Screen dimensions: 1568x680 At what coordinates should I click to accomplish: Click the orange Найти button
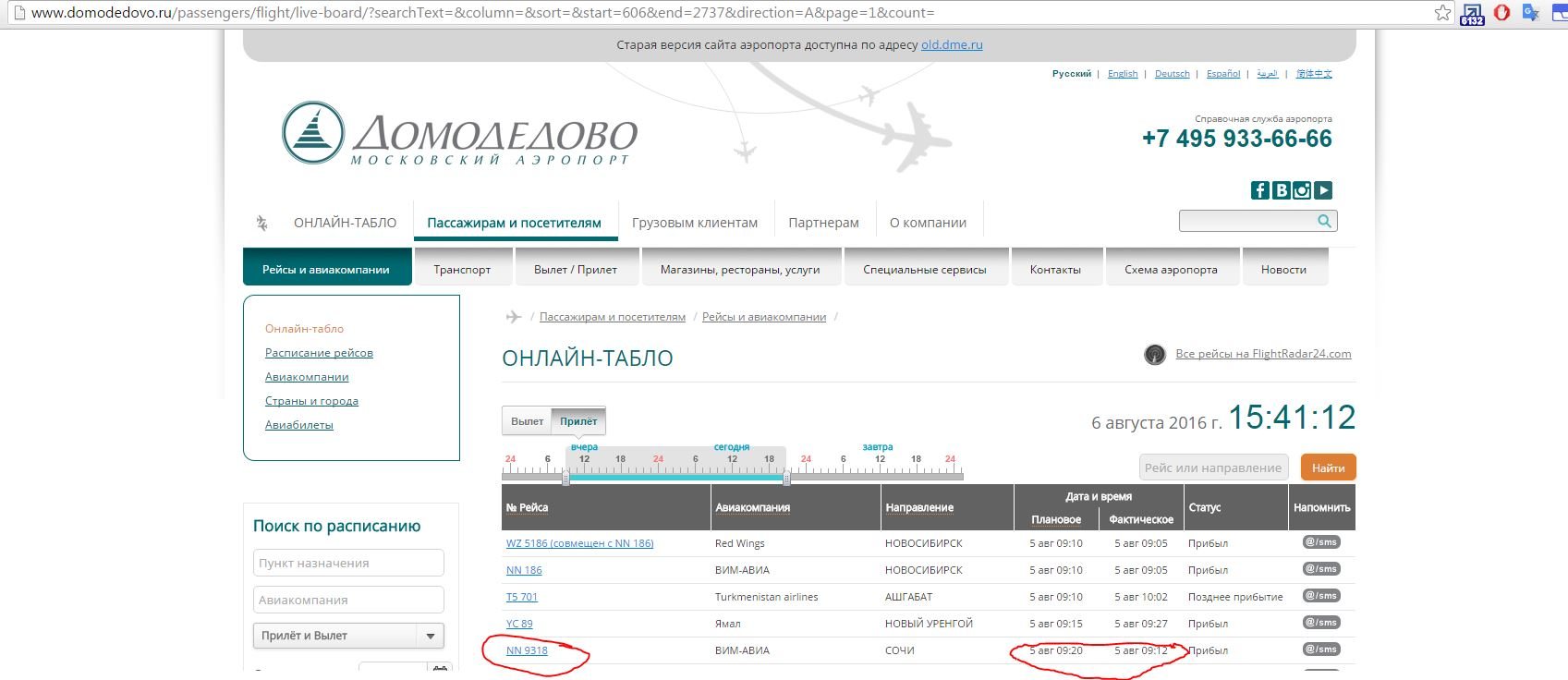pyautogui.click(x=1328, y=467)
